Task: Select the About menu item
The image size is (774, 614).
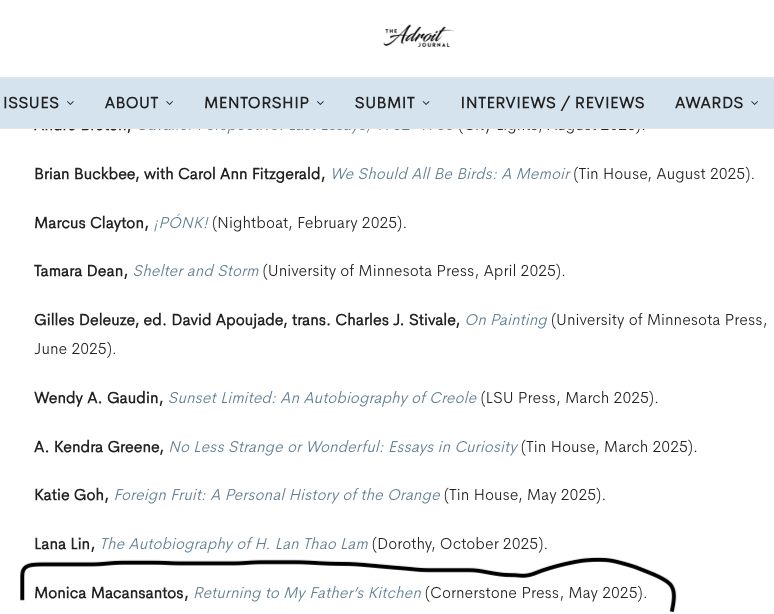Action: (x=131, y=103)
